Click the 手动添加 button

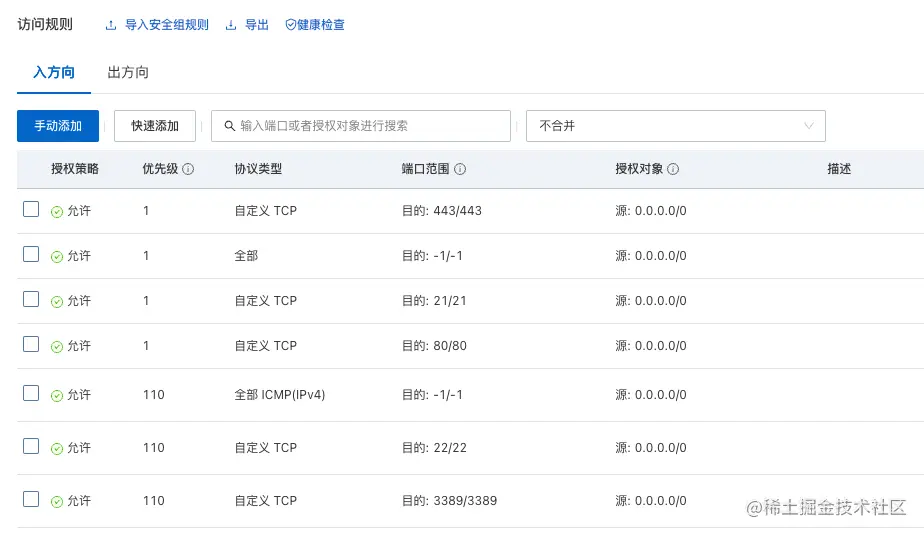click(x=58, y=126)
